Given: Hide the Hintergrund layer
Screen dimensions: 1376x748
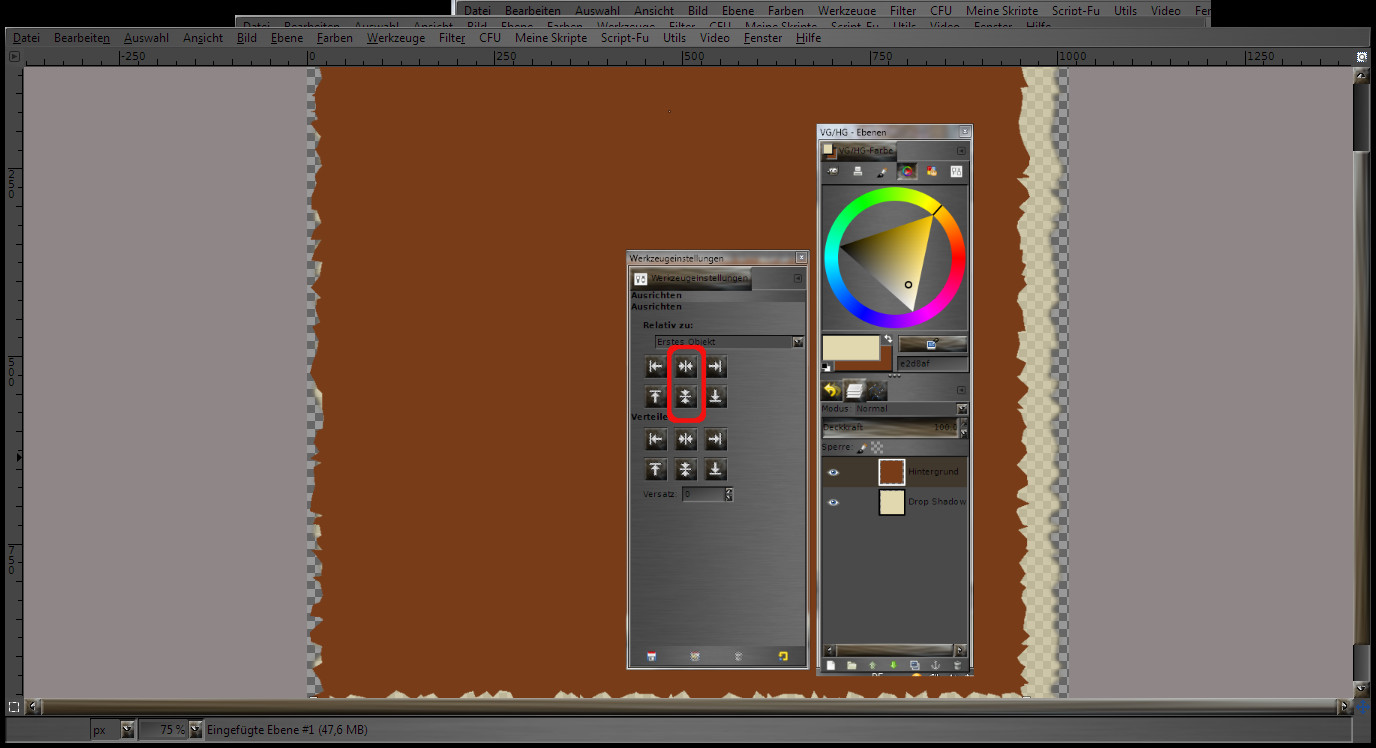Looking at the screenshot, I should [833, 472].
